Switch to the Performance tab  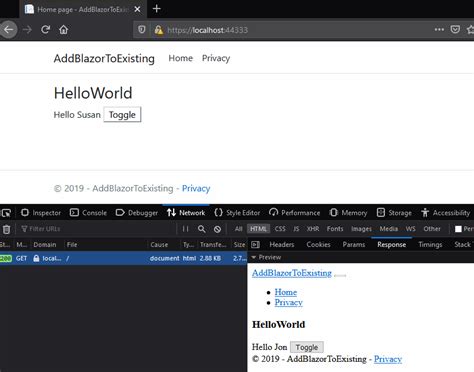click(x=294, y=213)
